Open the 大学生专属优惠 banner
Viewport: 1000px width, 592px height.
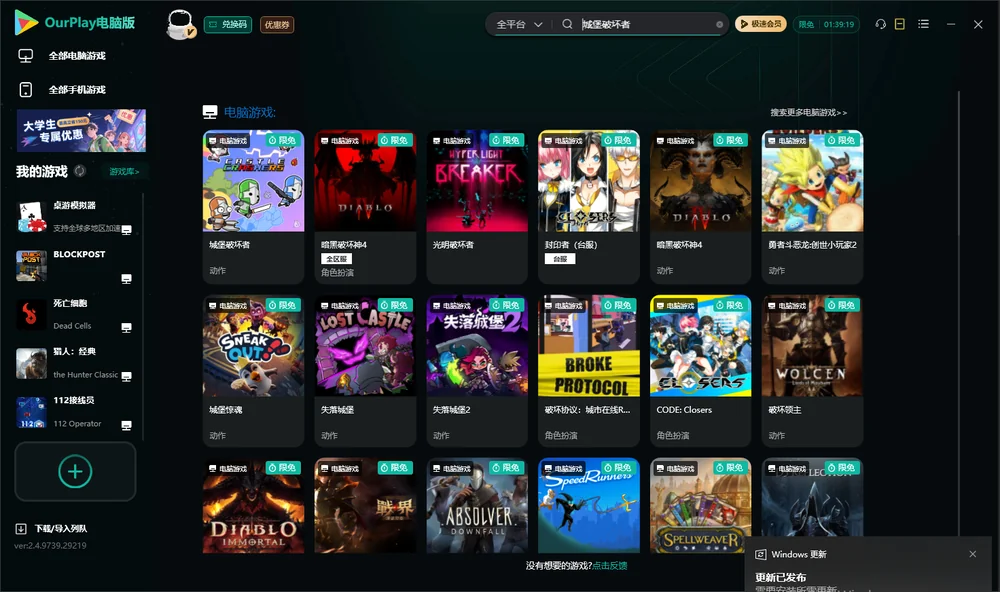tap(81, 131)
